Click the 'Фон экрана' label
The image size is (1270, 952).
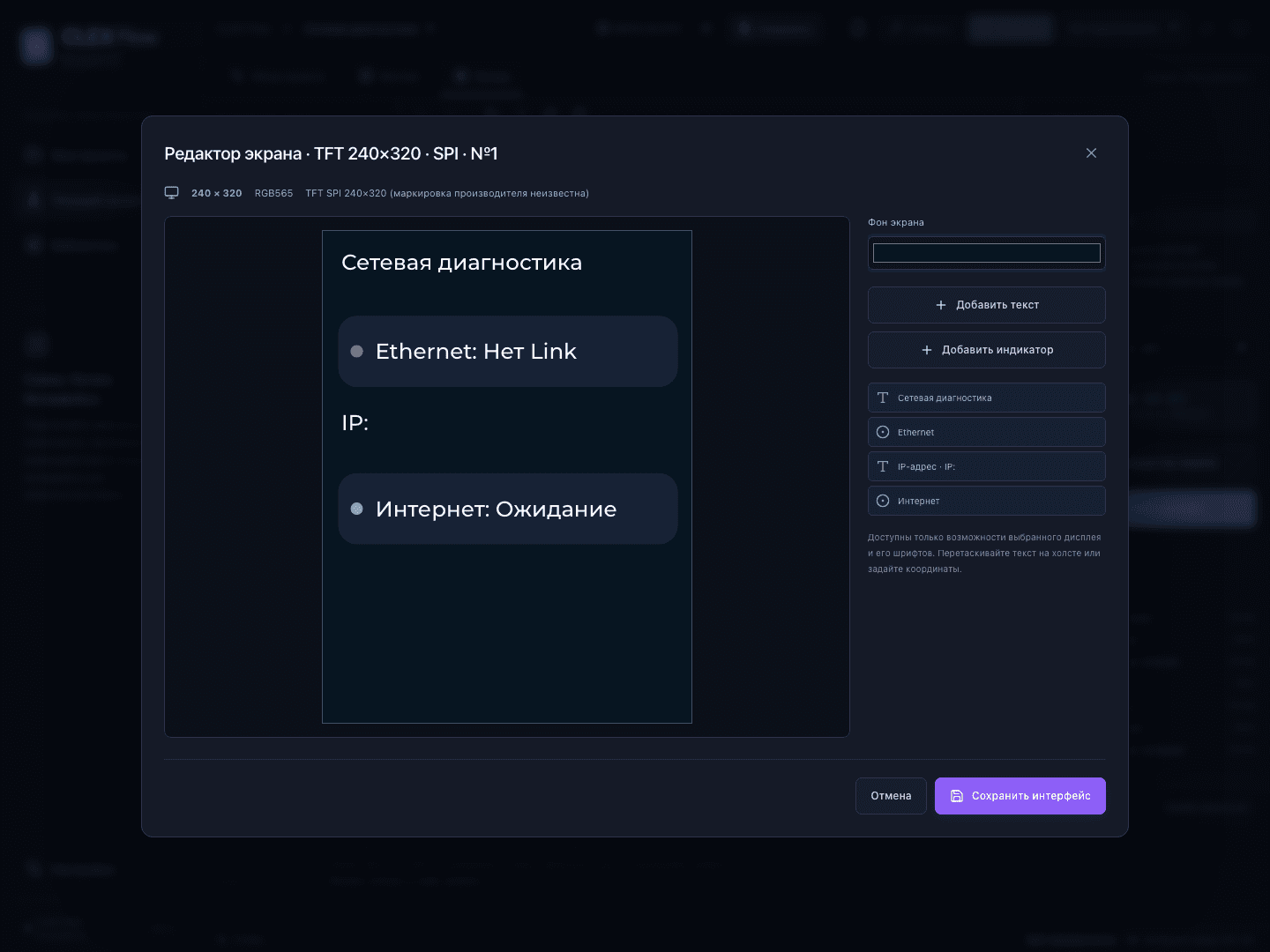tap(896, 222)
